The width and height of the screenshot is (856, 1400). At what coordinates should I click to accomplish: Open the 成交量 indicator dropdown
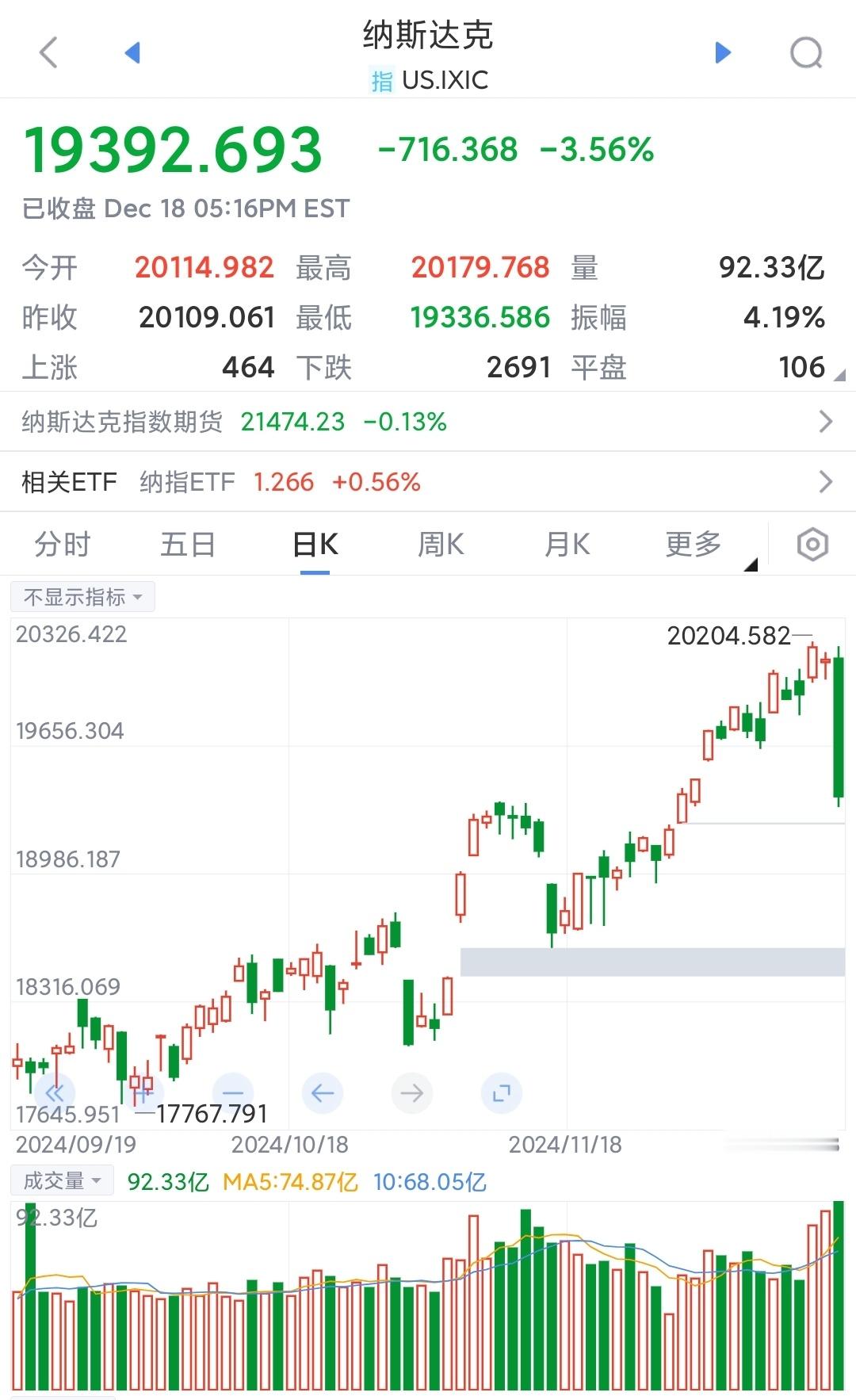[x=62, y=1181]
